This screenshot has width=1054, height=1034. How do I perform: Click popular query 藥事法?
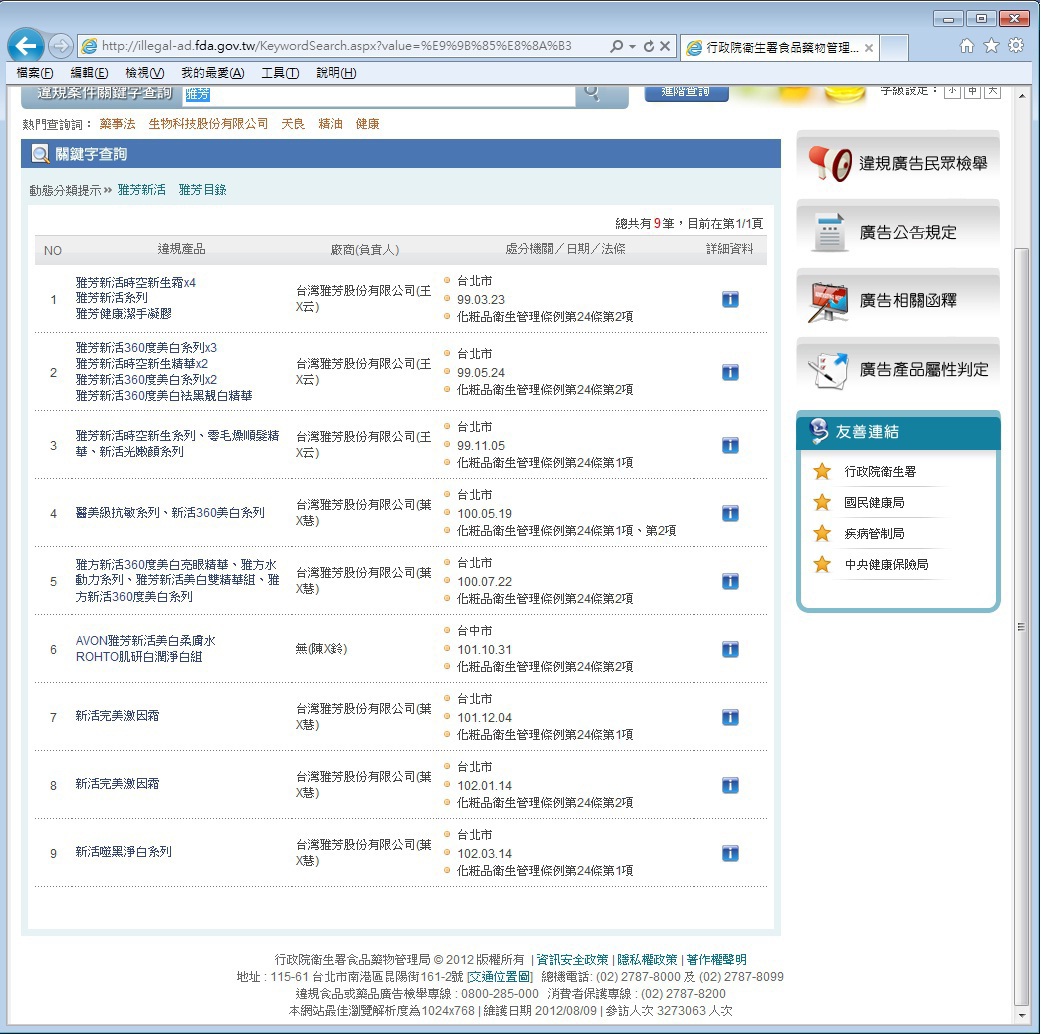[x=117, y=124]
